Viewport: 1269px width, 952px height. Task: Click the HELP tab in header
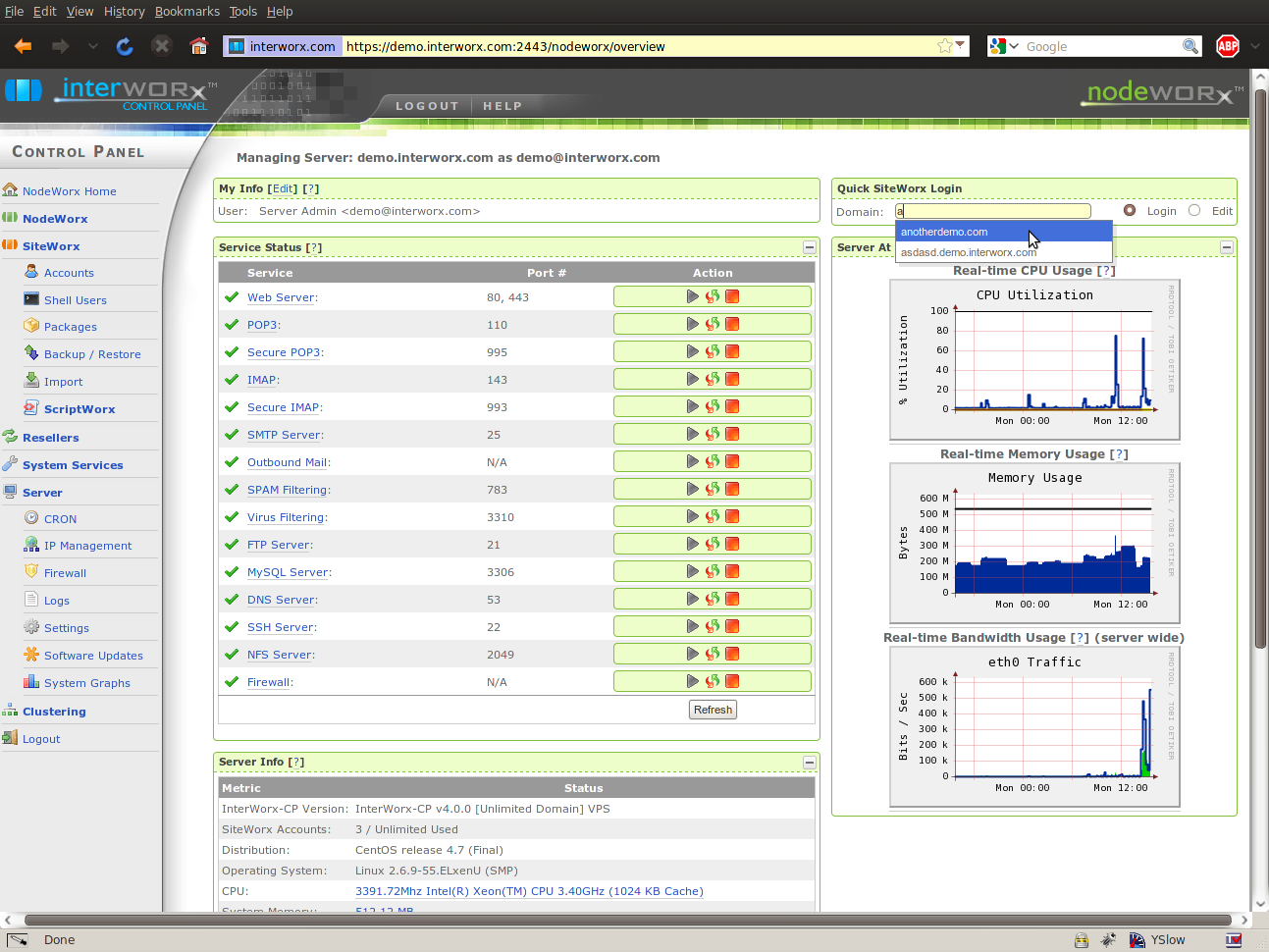pyautogui.click(x=502, y=106)
